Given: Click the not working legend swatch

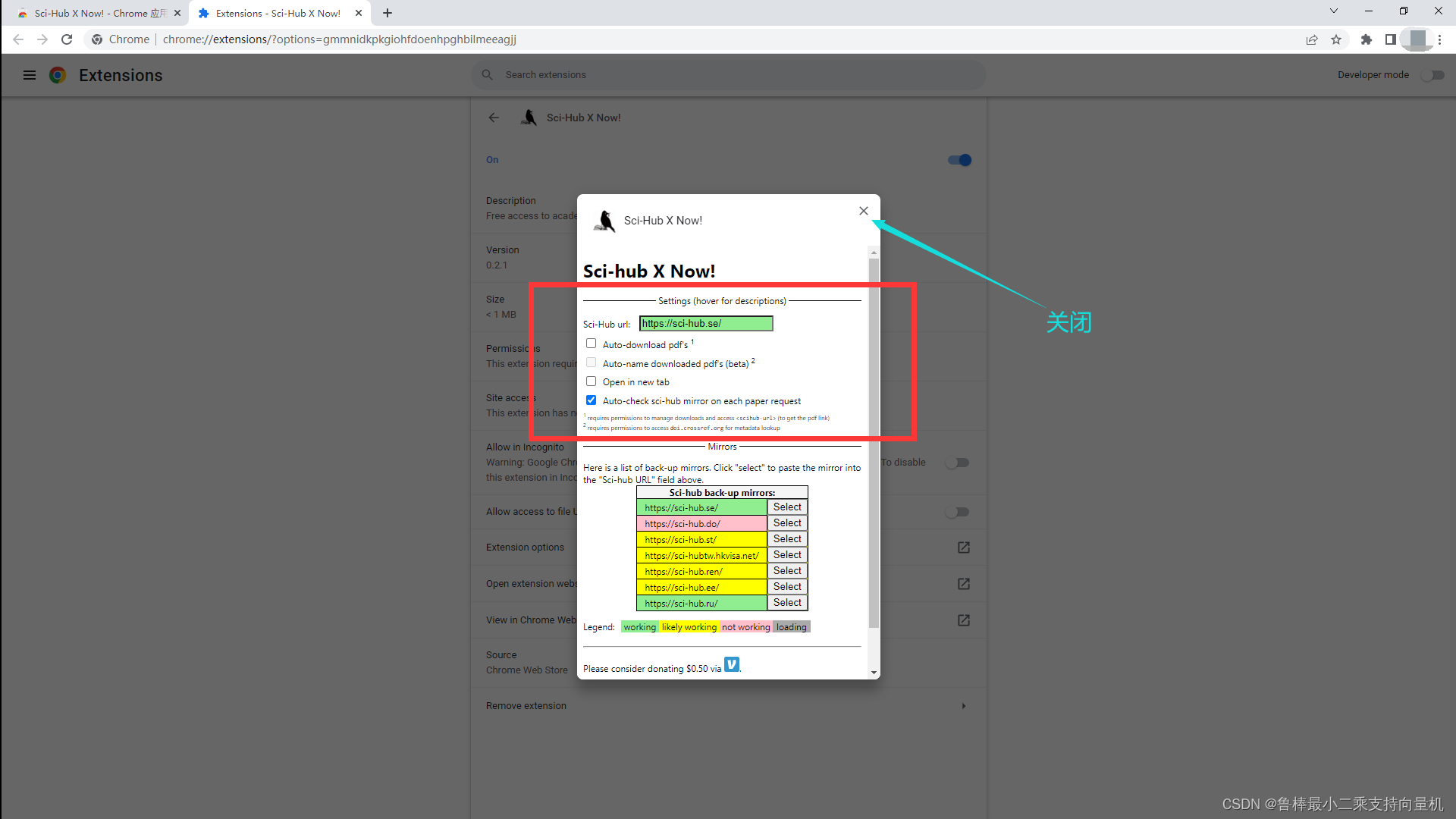Looking at the screenshot, I should 745,627.
